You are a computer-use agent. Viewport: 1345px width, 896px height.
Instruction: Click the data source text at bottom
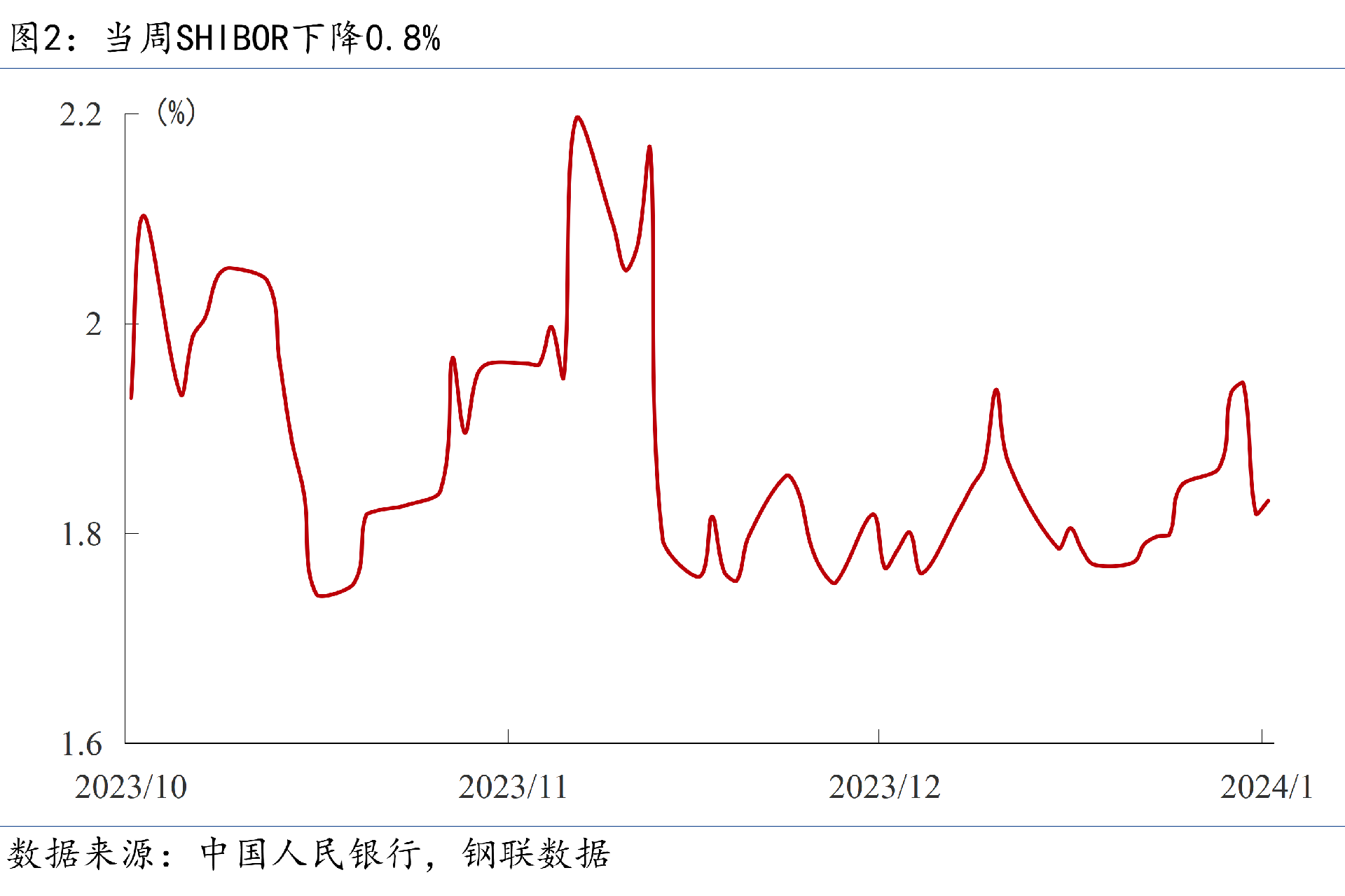(308, 854)
